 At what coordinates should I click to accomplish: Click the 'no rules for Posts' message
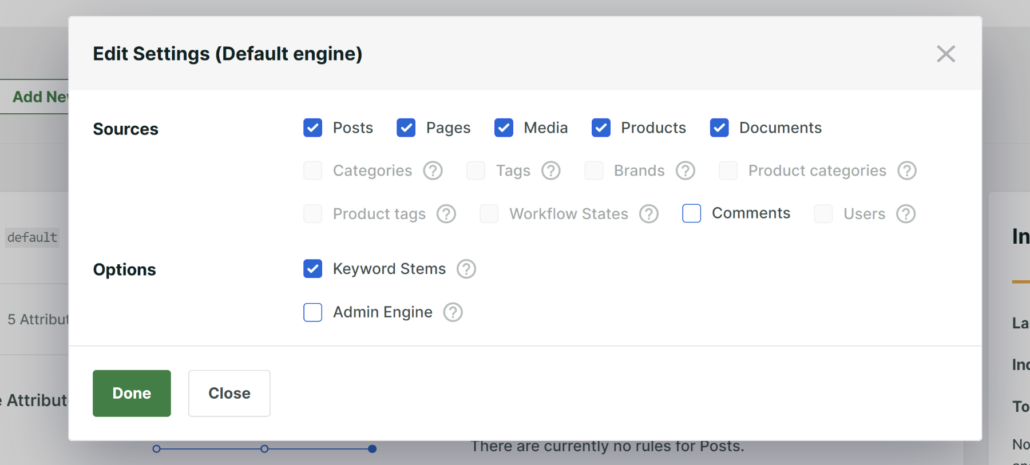click(x=607, y=447)
